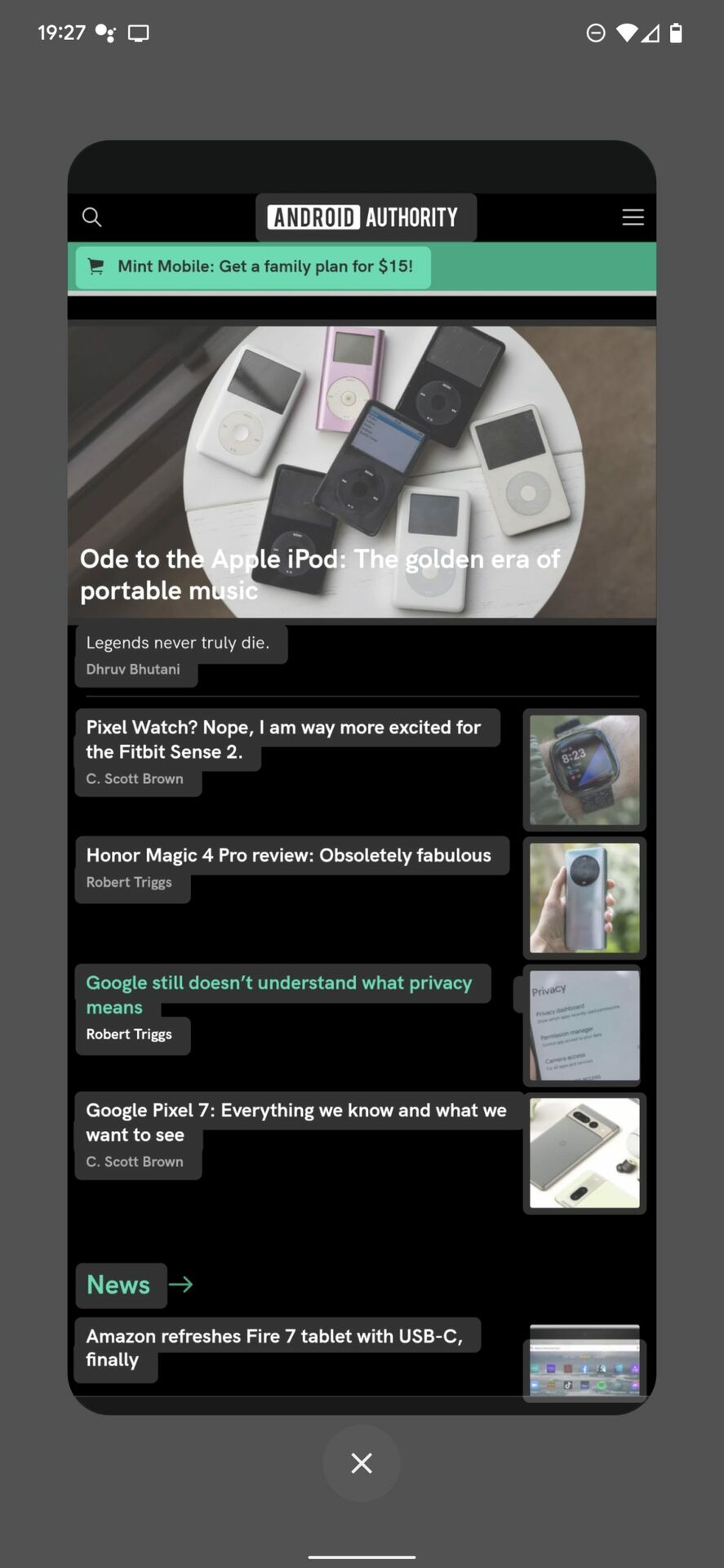
Task: Tap the shopping cart icon in Mint Mobile banner
Action: click(x=95, y=266)
